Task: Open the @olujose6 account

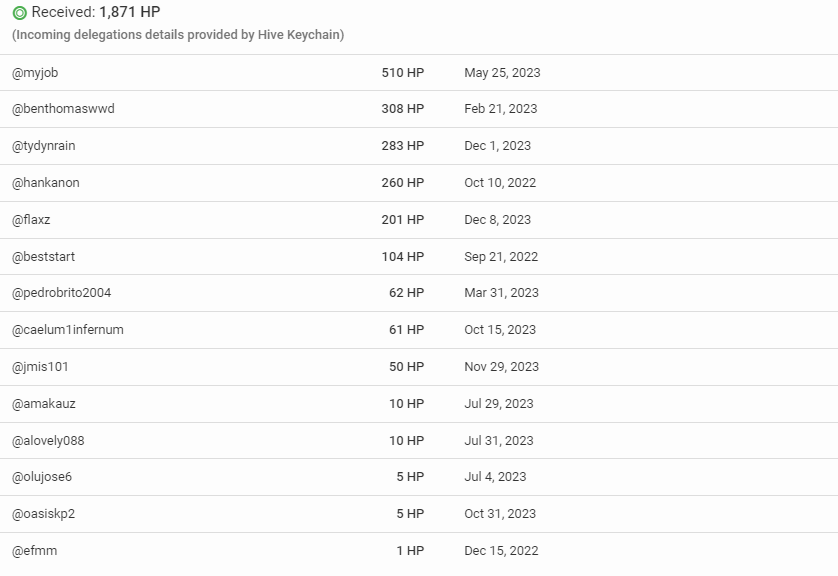Action: pos(42,477)
